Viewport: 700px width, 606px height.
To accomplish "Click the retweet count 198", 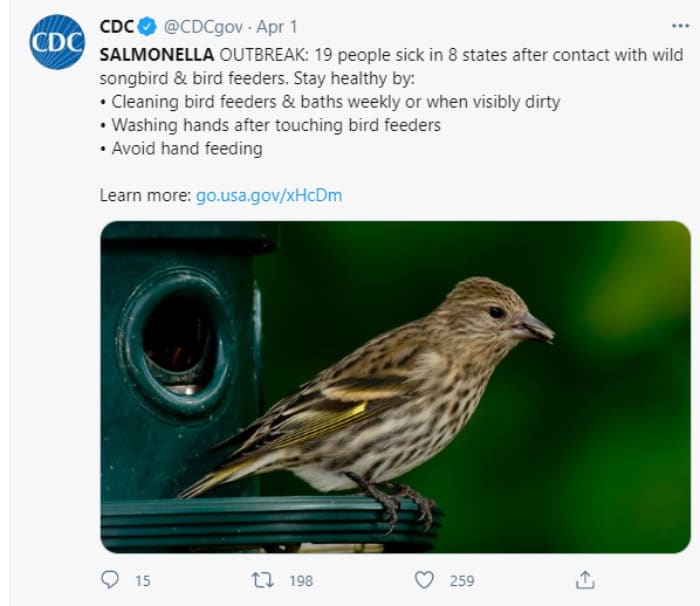I will click(x=300, y=581).
